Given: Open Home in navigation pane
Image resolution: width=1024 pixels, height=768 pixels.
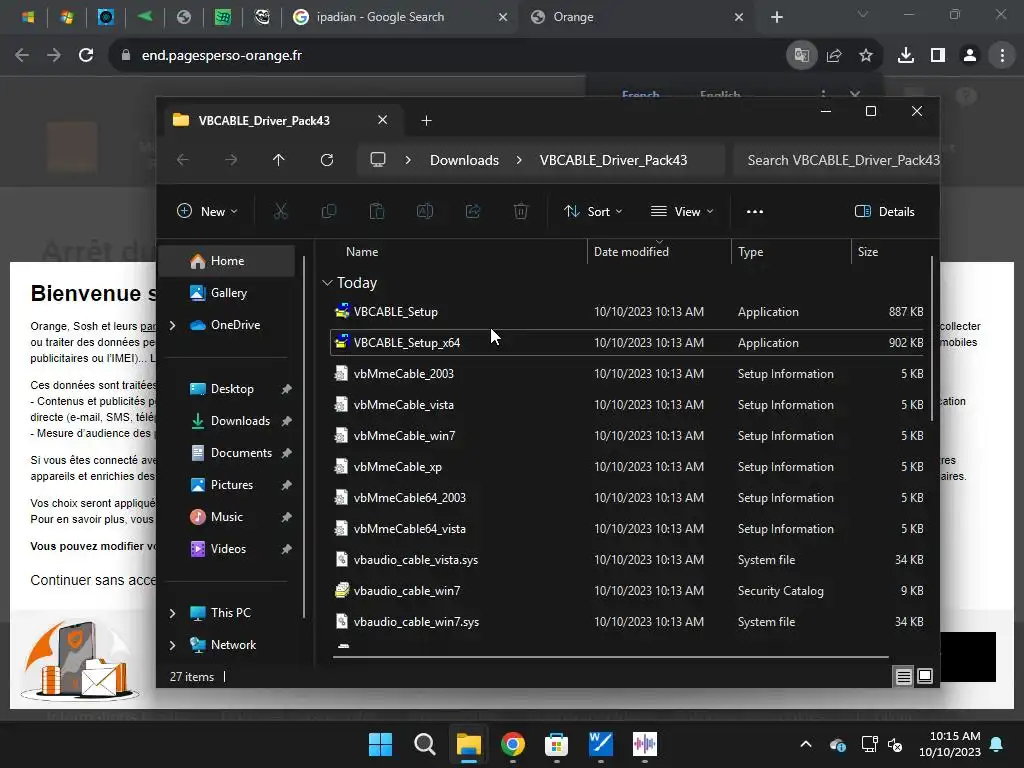Looking at the screenshot, I should click(227, 261).
